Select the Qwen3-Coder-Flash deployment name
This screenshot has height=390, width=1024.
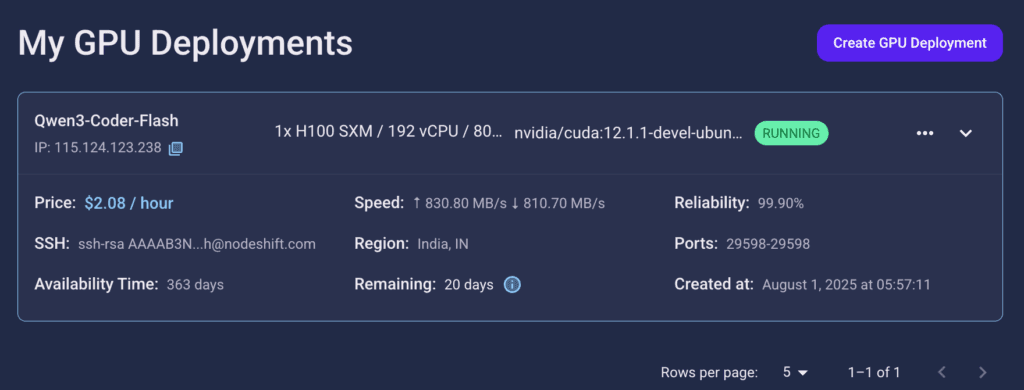106,121
